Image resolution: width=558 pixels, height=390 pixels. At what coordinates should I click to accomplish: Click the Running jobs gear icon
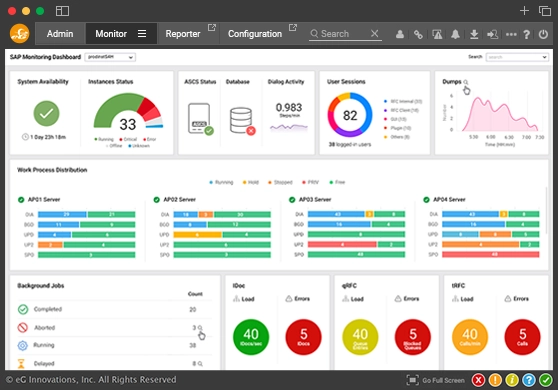22,345
